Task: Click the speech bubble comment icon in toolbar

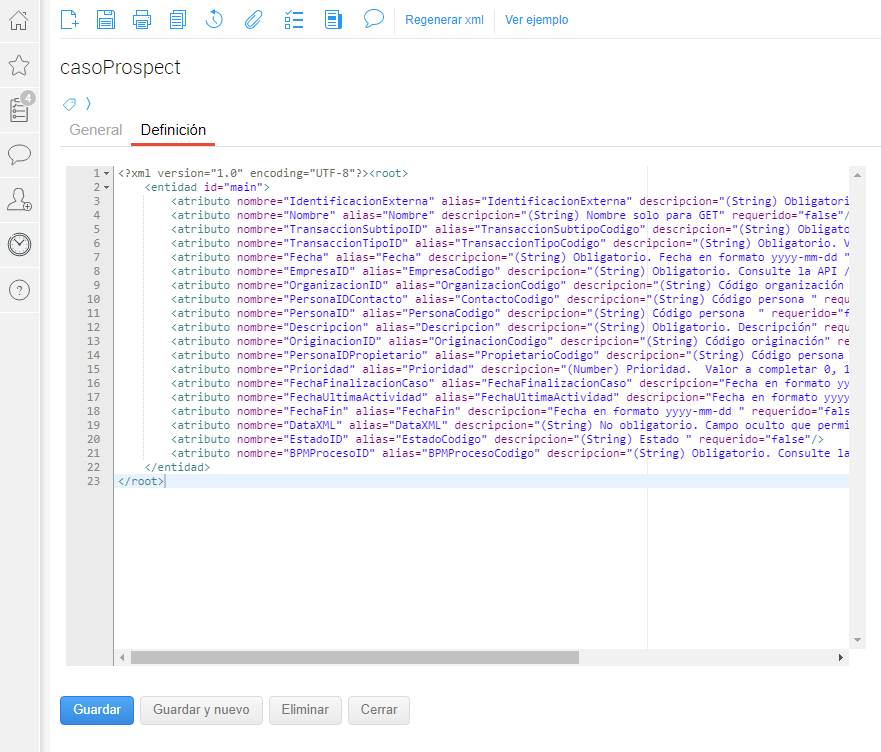Action: (x=374, y=19)
